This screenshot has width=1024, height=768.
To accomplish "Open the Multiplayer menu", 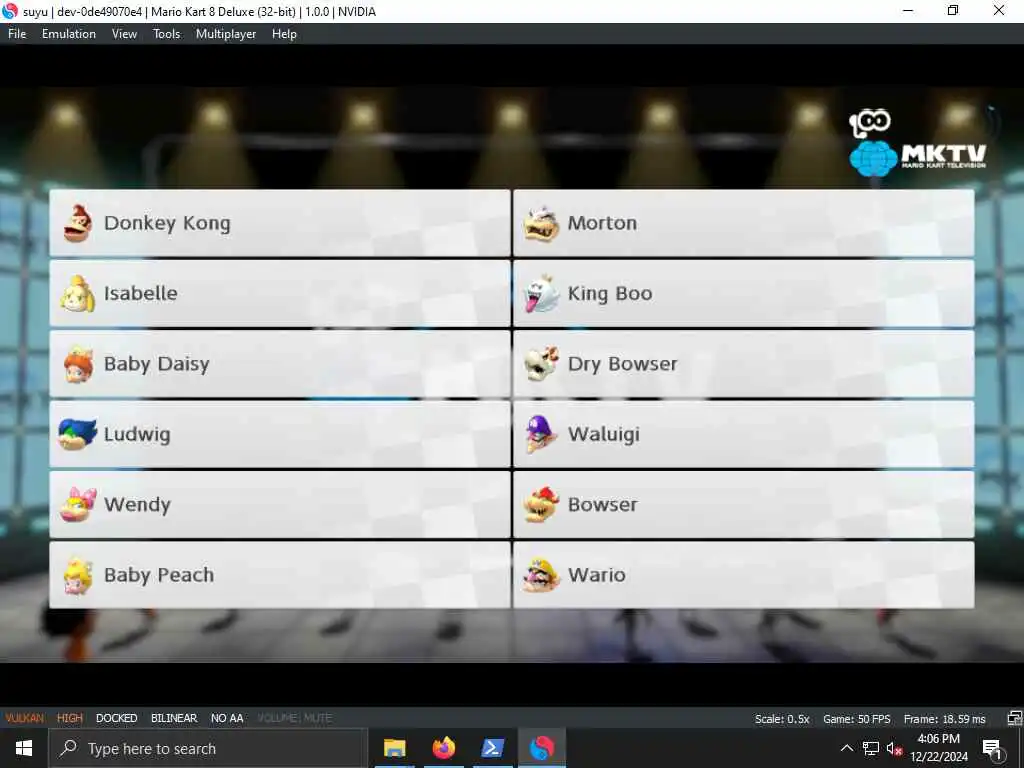I will 226,34.
